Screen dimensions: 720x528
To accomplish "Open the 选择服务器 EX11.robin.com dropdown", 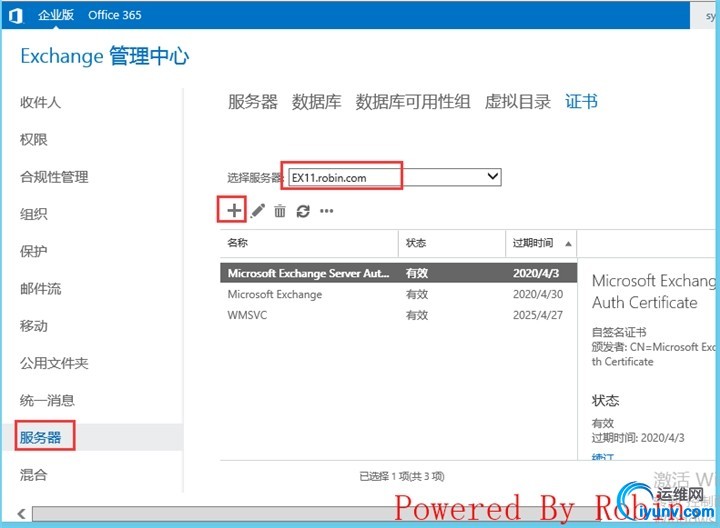I will pyautogui.click(x=395, y=177).
